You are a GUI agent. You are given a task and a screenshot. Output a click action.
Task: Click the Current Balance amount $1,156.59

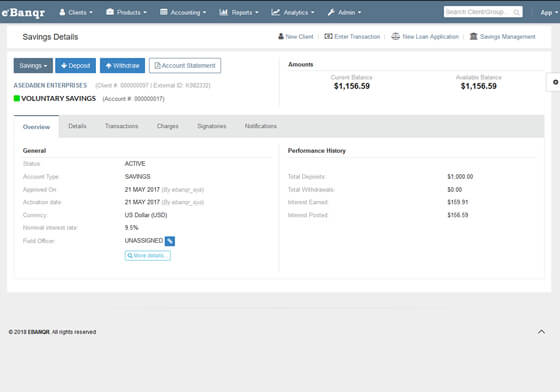pos(351,86)
